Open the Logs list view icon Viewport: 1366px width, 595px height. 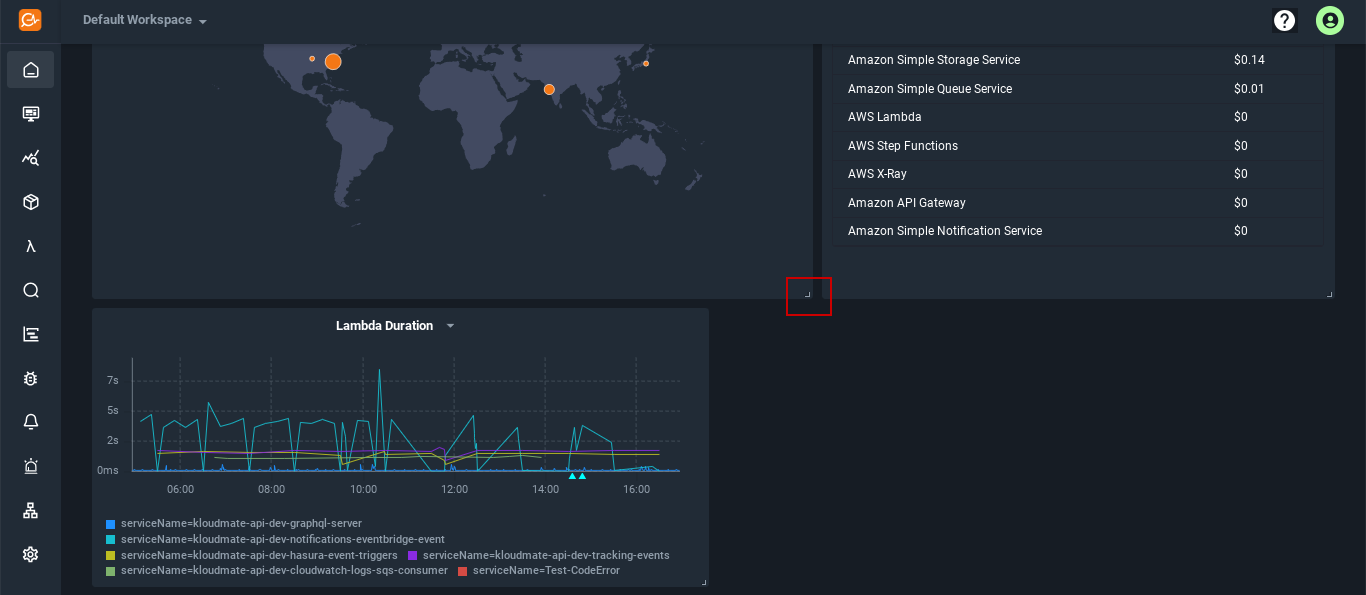[30, 333]
